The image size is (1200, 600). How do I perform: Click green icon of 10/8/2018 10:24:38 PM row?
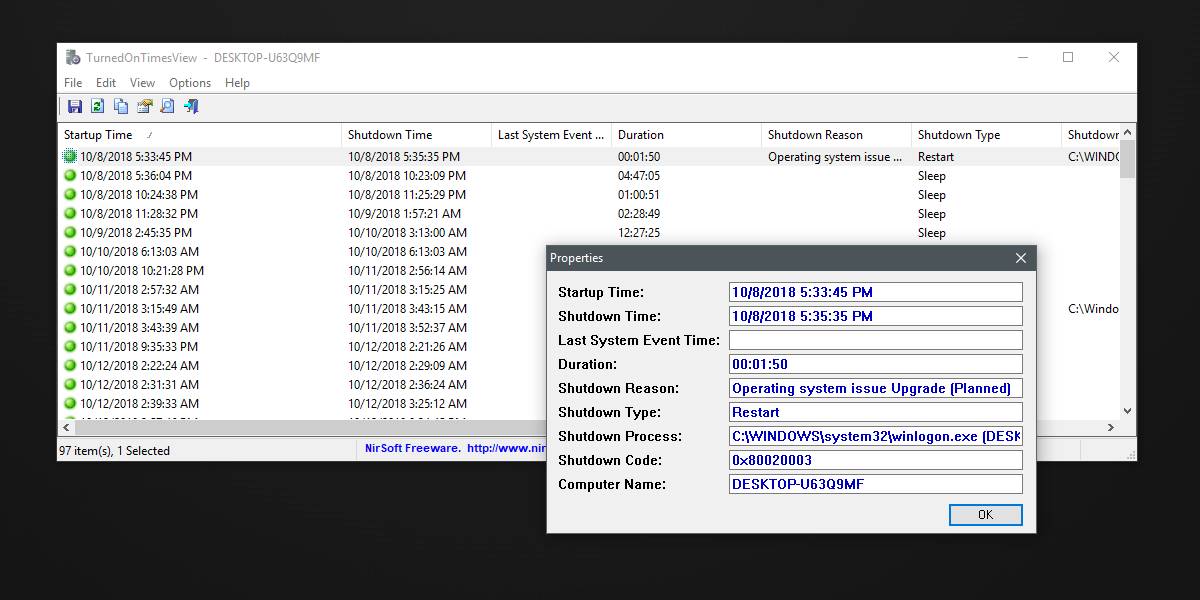pyautogui.click(x=70, y=194)
